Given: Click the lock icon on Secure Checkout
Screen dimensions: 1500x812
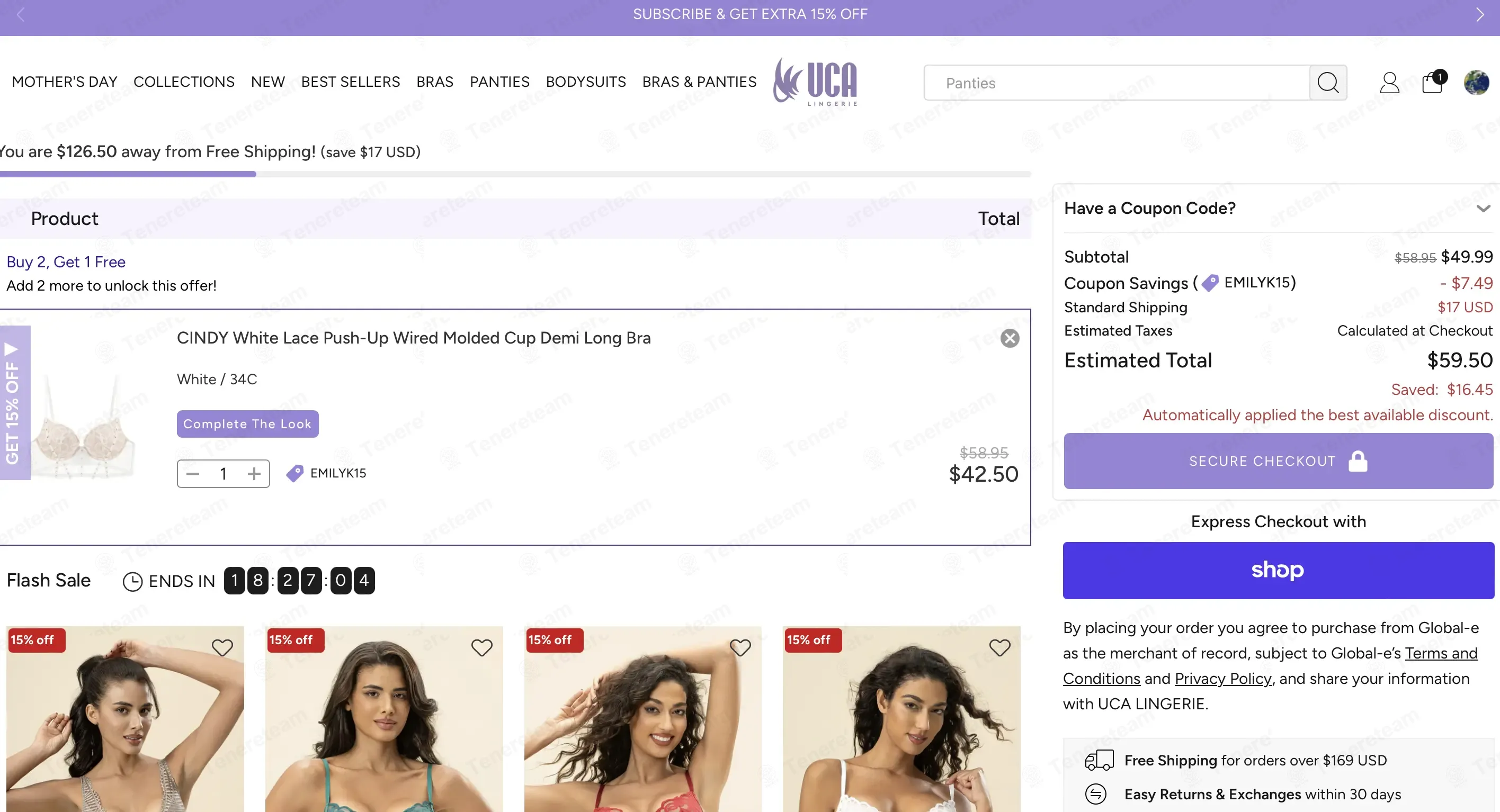Looking at the screenshot, I should tap(1358, 461).
